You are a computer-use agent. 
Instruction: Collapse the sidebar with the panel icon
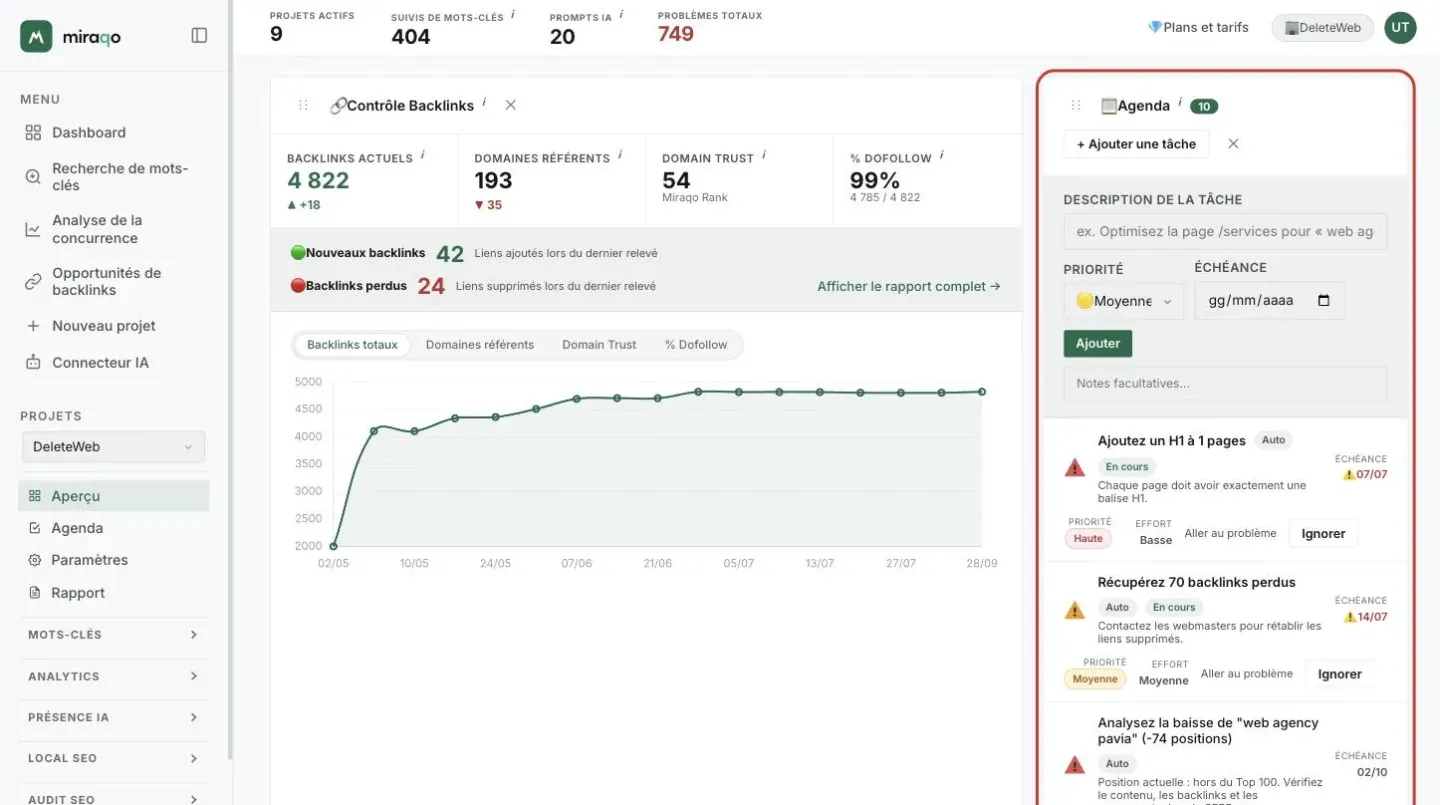coord(199,36)
